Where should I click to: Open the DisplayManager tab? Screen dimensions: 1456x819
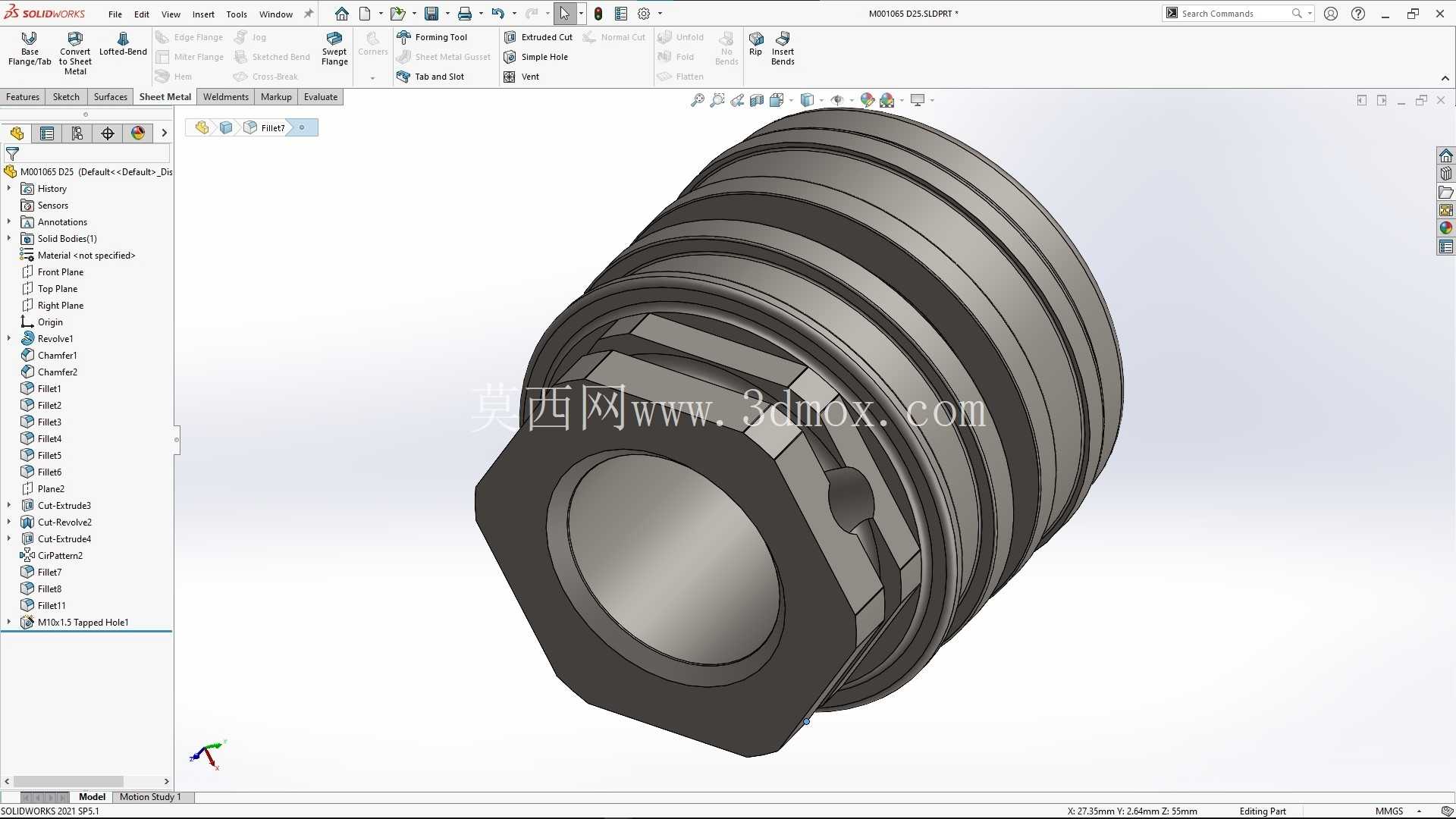pyautogui.click(x=138, y=133)
